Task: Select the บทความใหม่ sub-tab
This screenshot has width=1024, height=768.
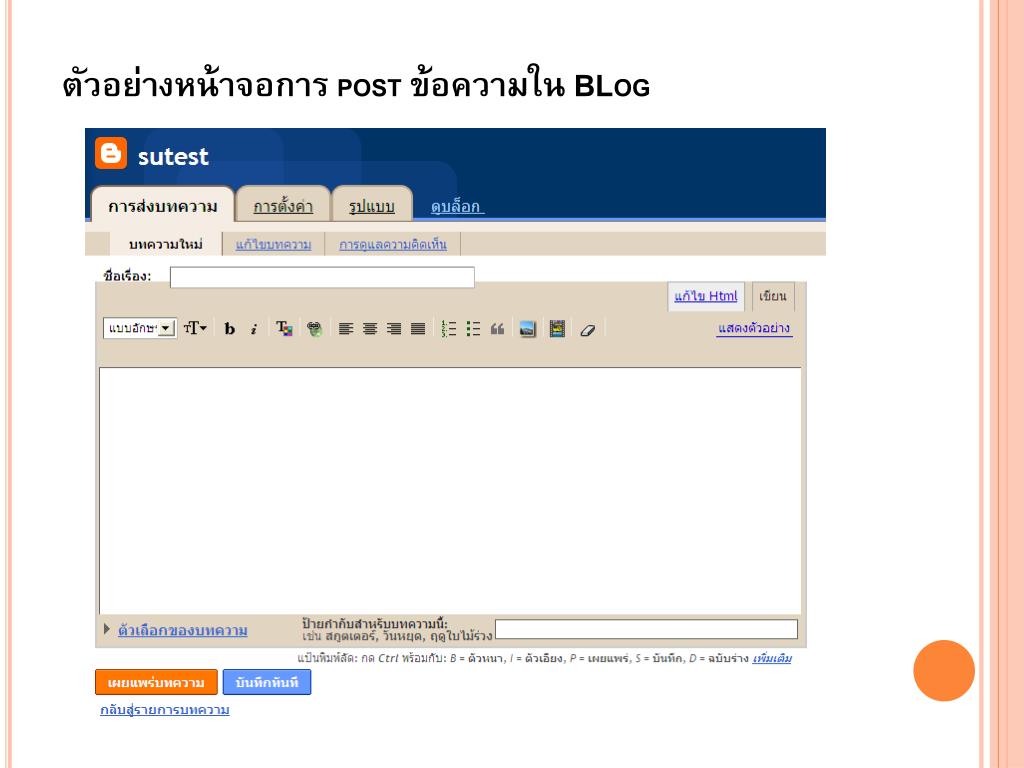Action: pos(166,244)
